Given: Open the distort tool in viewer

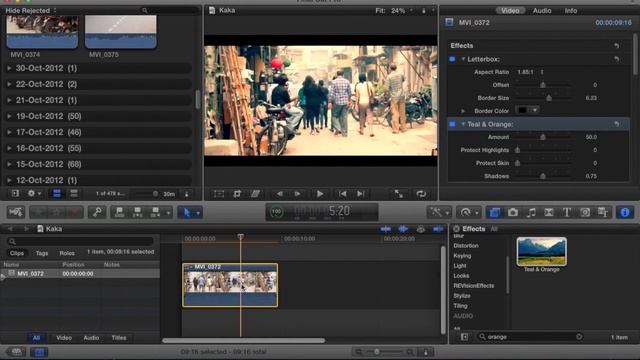Looking at the screenshot, I should (255, 194).
